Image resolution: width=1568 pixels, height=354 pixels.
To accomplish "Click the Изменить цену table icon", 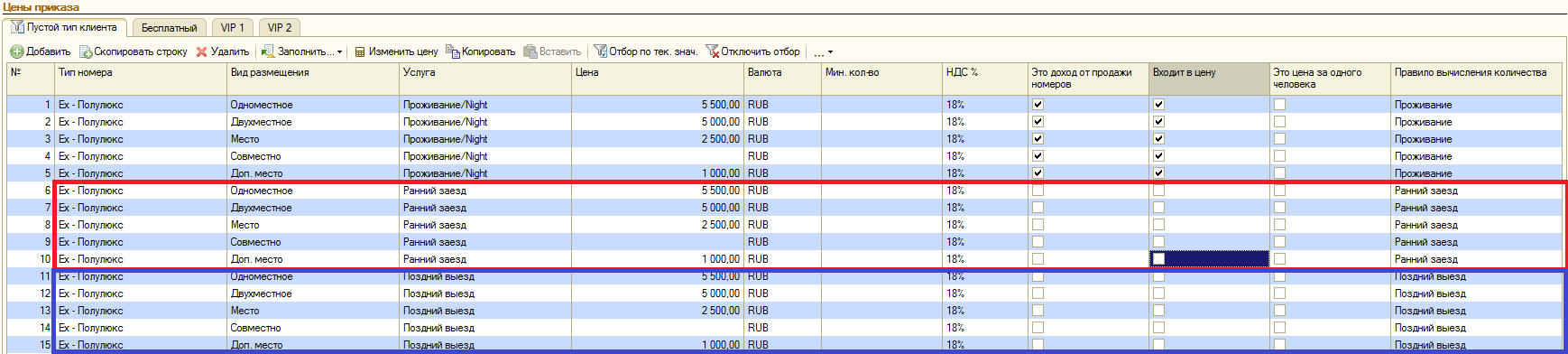I will (x=360, y=52).
